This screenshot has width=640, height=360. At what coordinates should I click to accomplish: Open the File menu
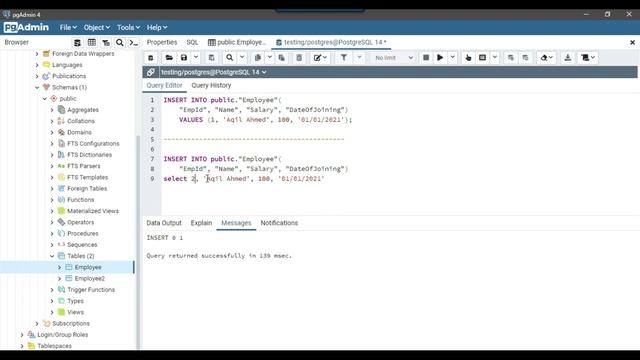tap(68, 27)
